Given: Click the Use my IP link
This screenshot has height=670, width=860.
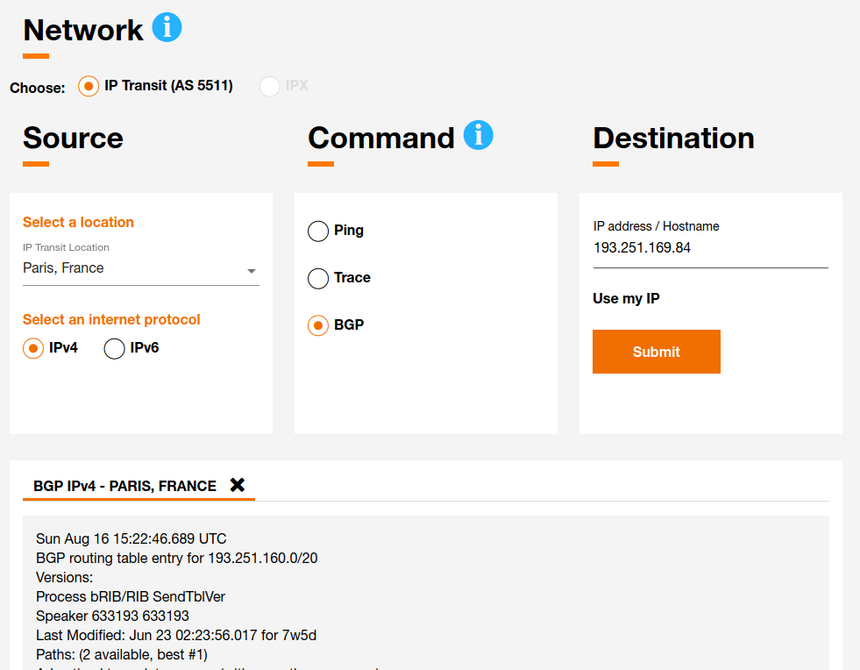Looking at the screenshot, I should pyautogui.click(x=626, y=298).
